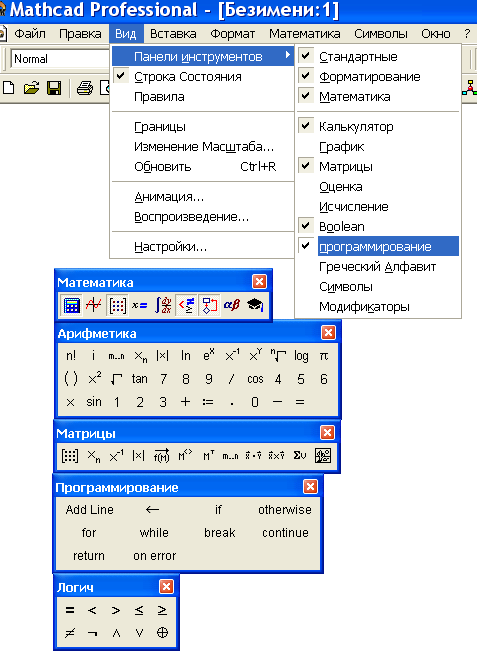This screenshot has width=477, height=656.
Task: Insert XOR symbol in Логич panel
Action: point(162,633)
